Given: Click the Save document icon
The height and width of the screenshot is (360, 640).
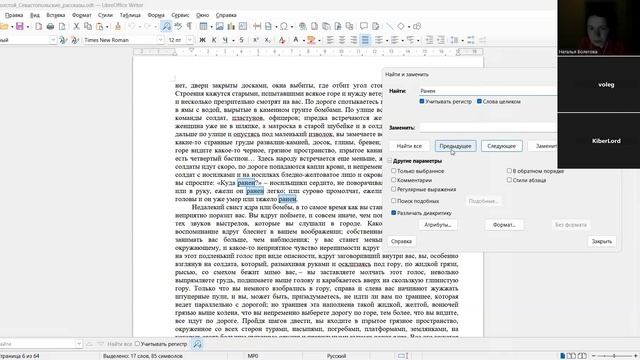Looking at the screenshot, I should (19, 27).
